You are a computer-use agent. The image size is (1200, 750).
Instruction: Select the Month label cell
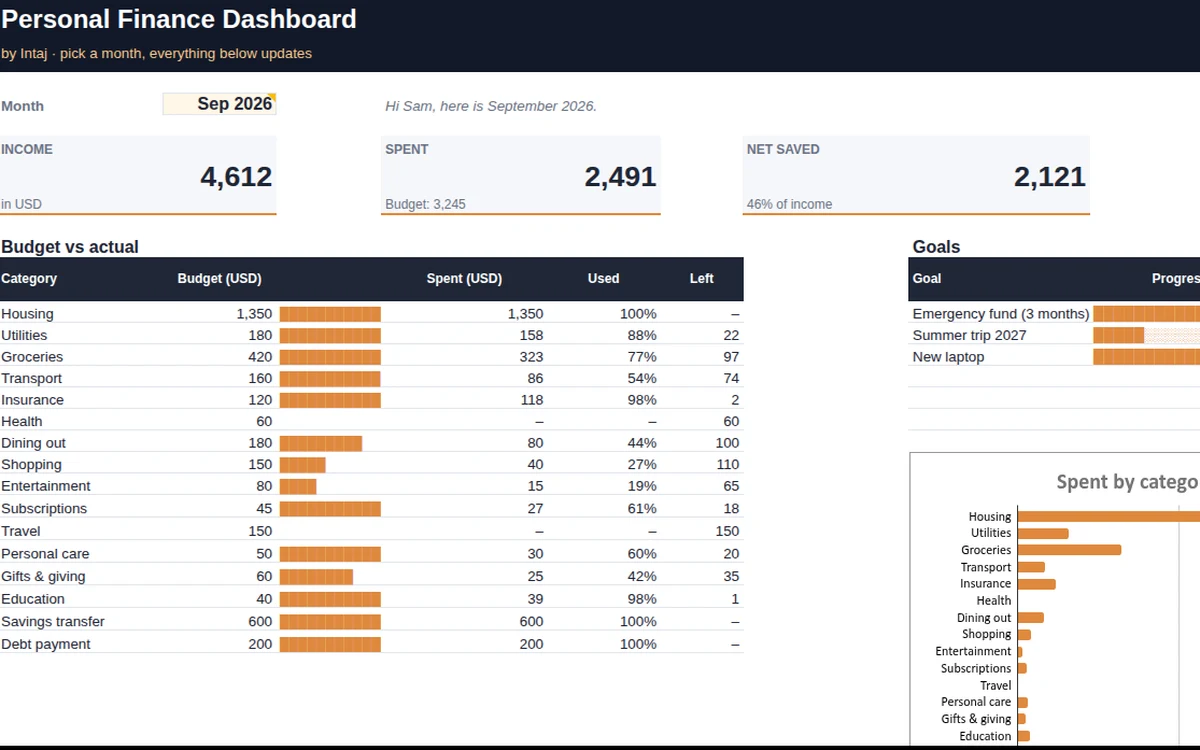pyautogui.click(x=23, y=106)
